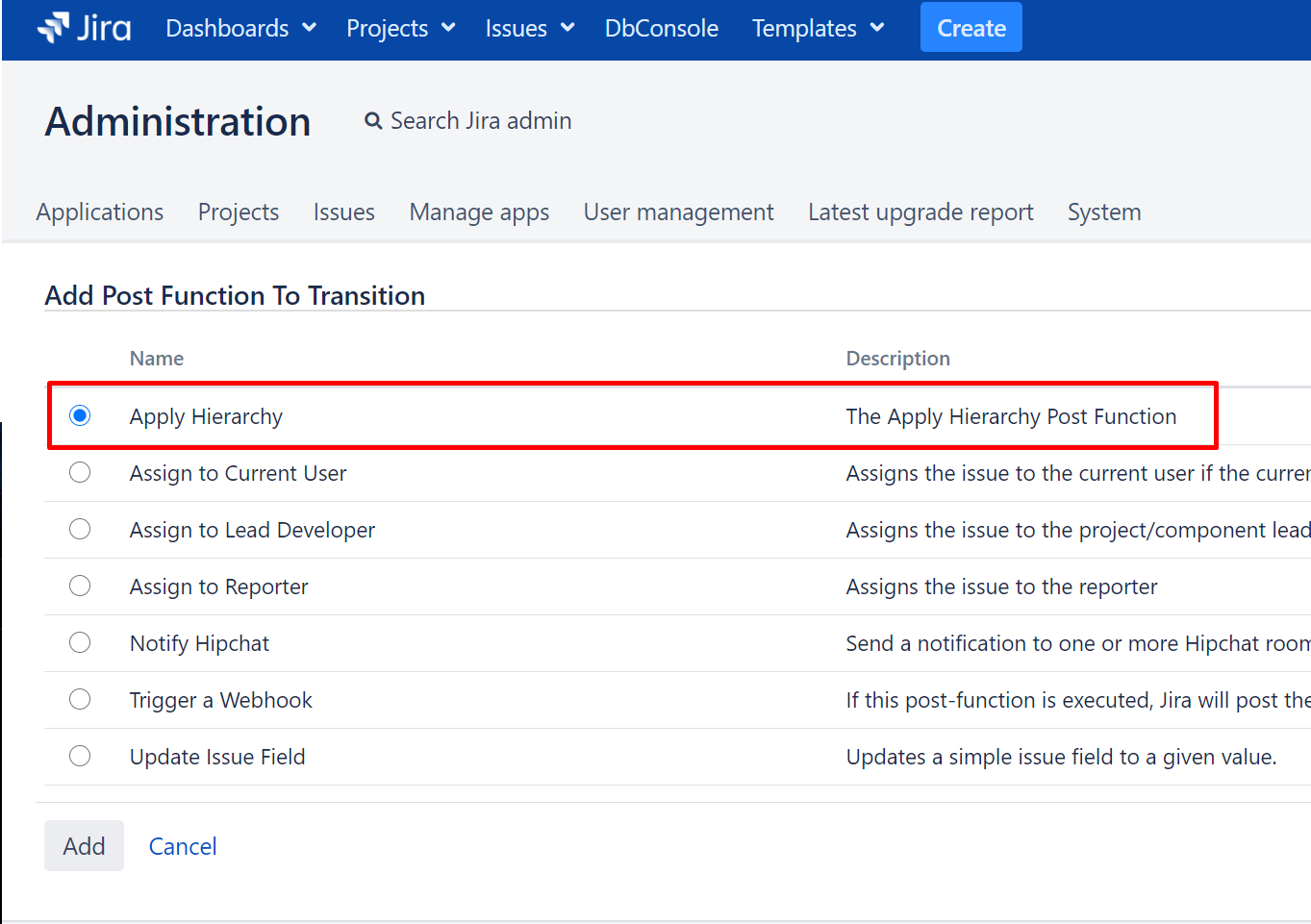The image size is (1311, 924).
Task: Select the Apply Hierarchy radio button
Action: pos(80,415)
